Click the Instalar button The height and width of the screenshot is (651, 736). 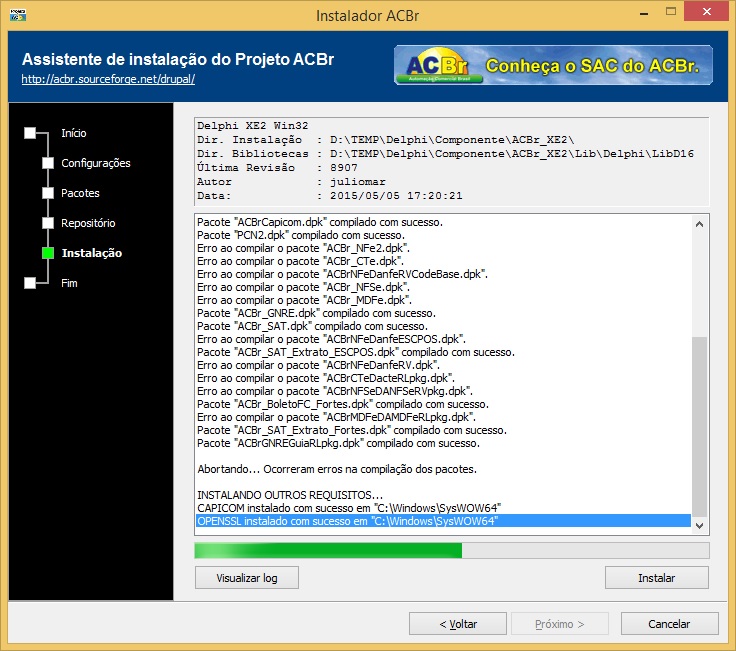click(656, 578)
